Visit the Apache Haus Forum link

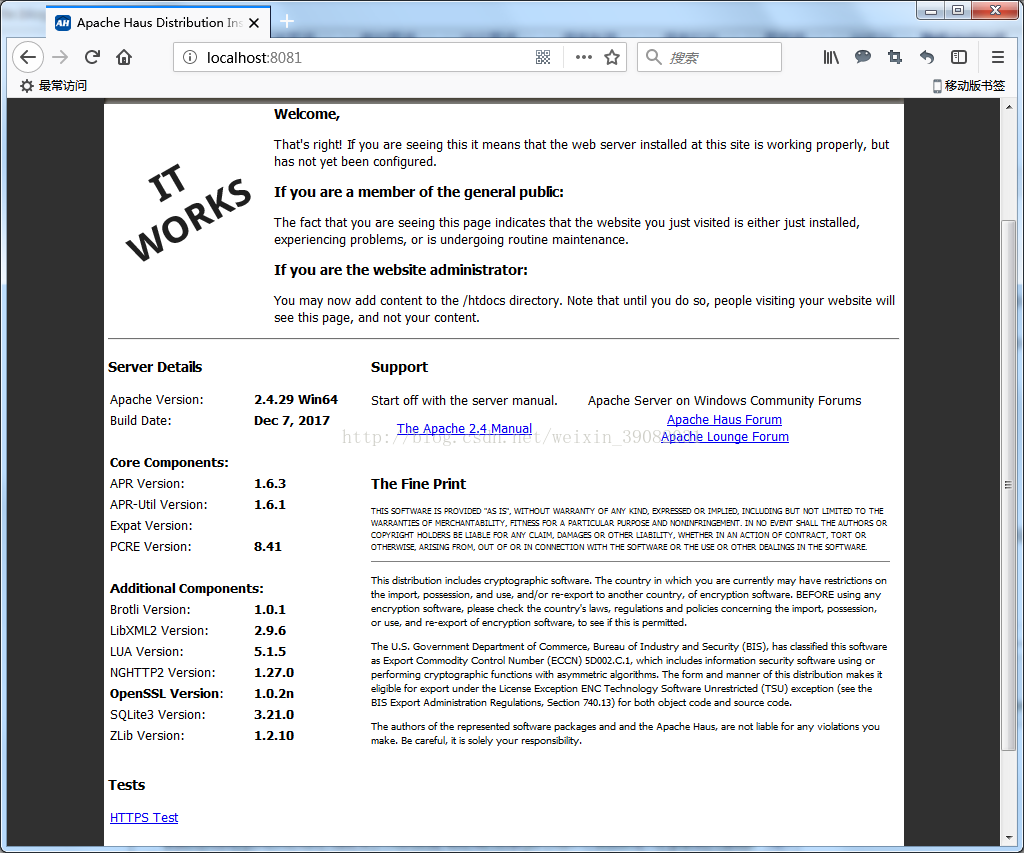click(x=724, y=419)
